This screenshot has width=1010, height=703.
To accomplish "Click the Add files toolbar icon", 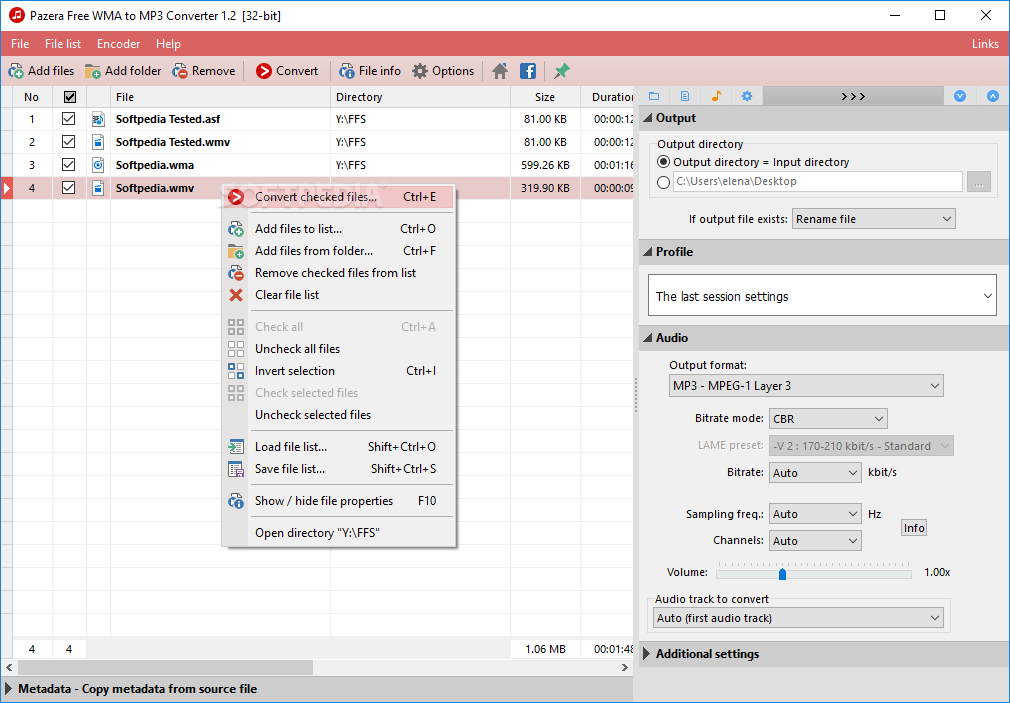I will (16, 71).
